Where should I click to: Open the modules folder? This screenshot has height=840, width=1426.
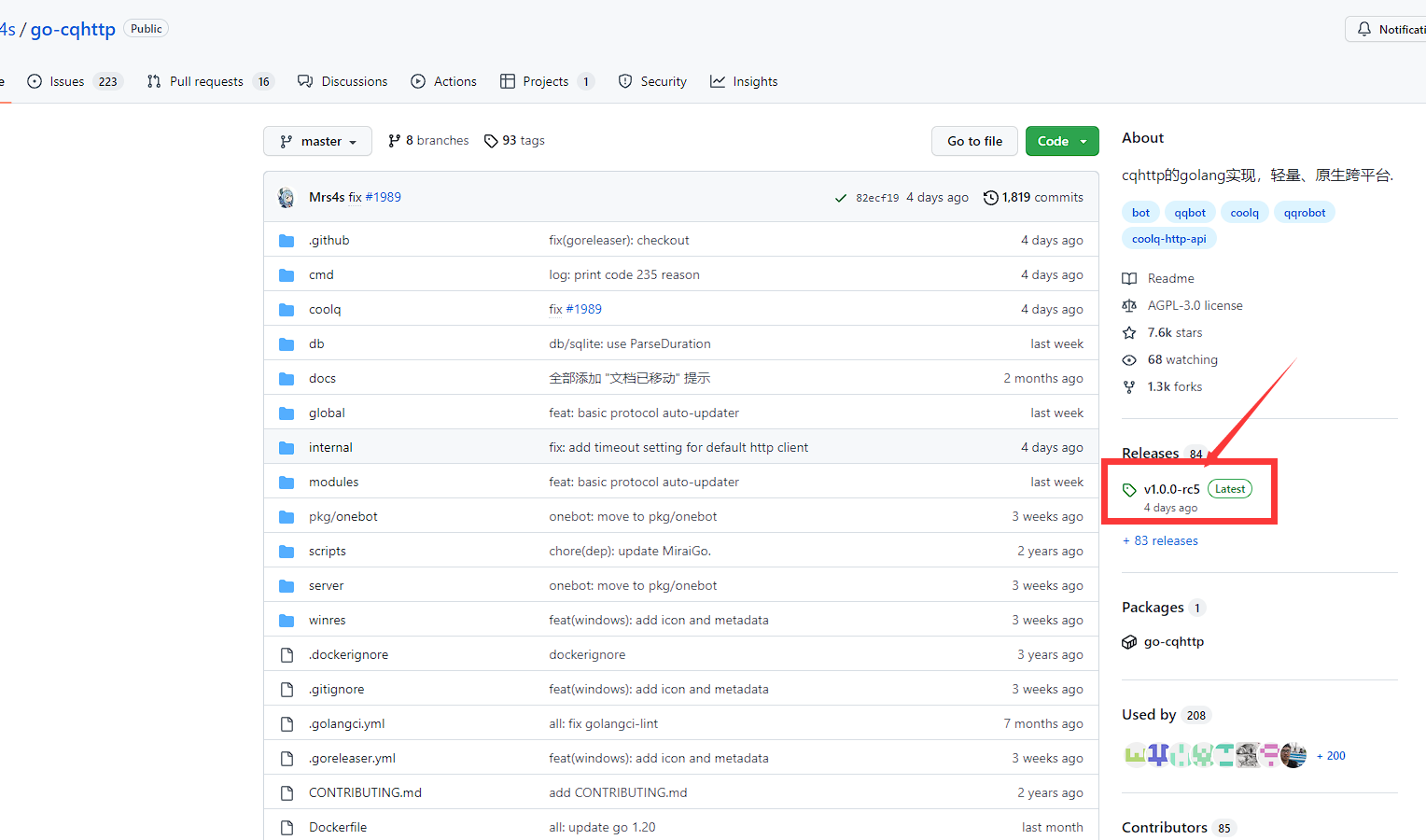pos(333,482)
